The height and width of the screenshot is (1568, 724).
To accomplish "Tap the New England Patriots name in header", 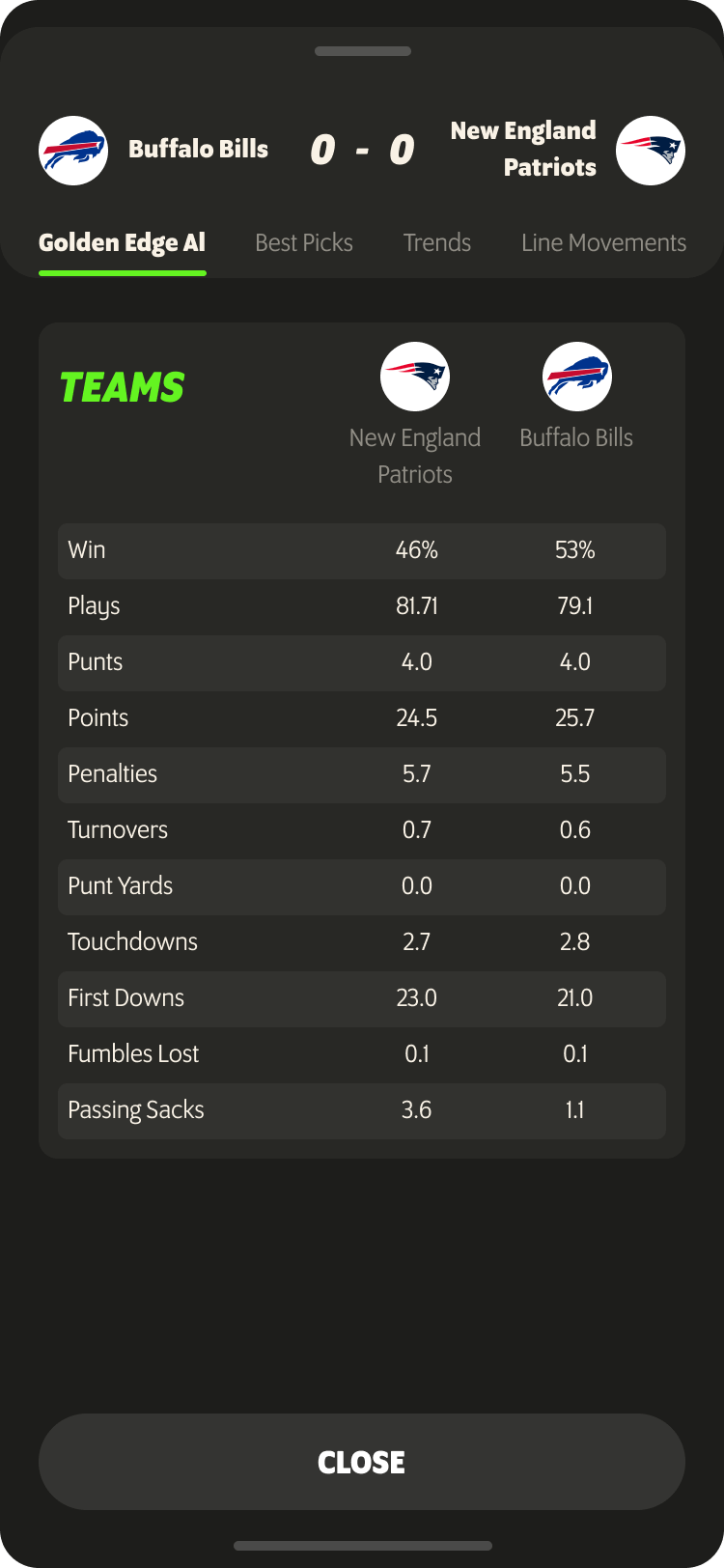I will point(523,150).
